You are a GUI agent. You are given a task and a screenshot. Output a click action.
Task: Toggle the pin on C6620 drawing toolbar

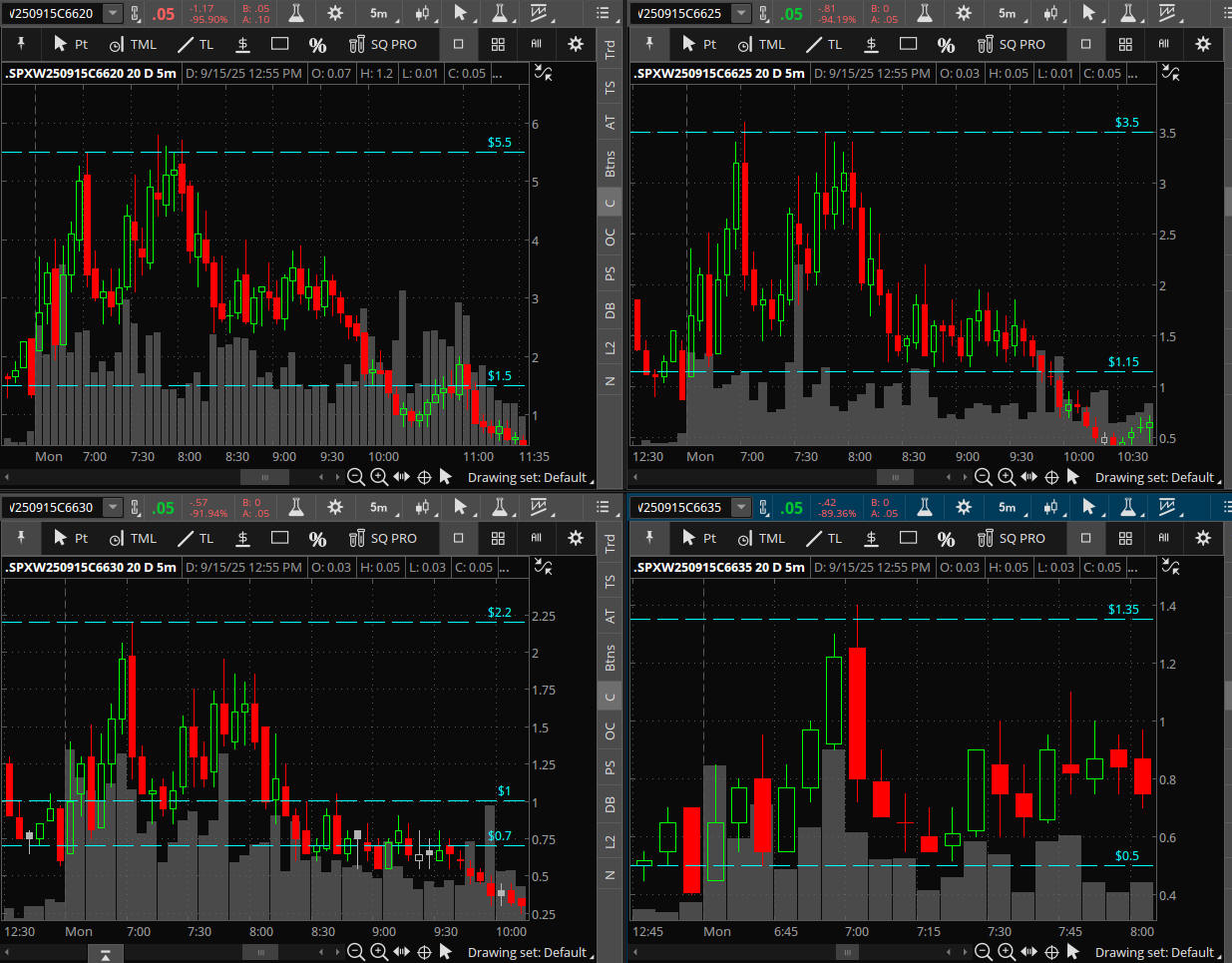pyautogui.click(x=21, y=44)
